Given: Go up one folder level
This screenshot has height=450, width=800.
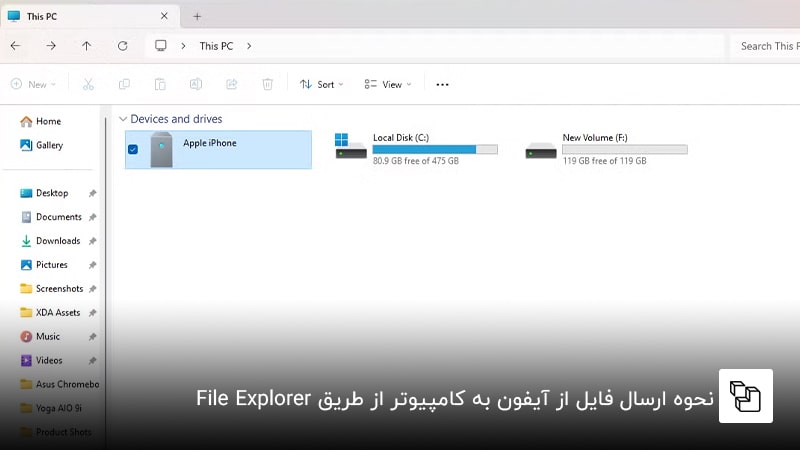Looking at the screenshot, I should coord(87,46).
